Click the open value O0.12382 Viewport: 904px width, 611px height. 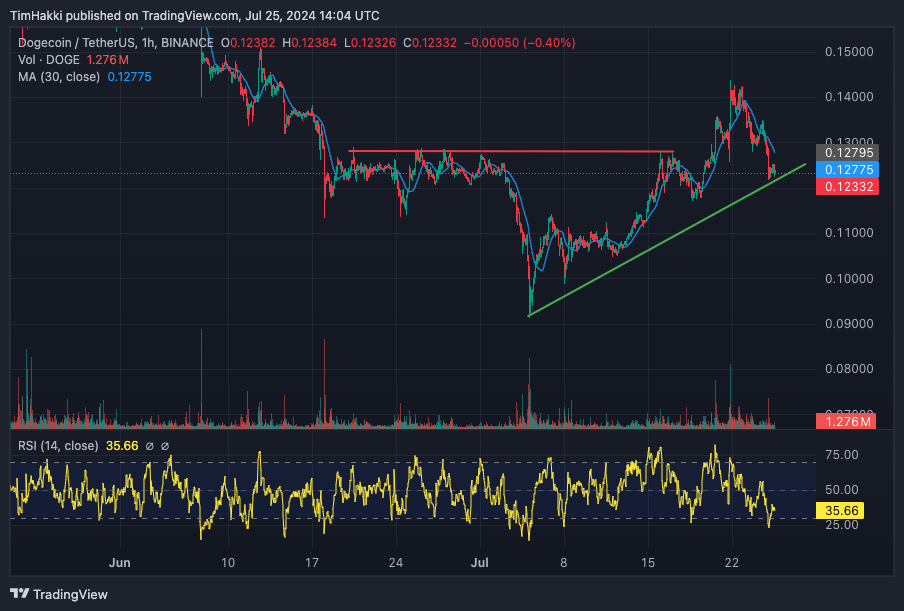tap(248, 43)
